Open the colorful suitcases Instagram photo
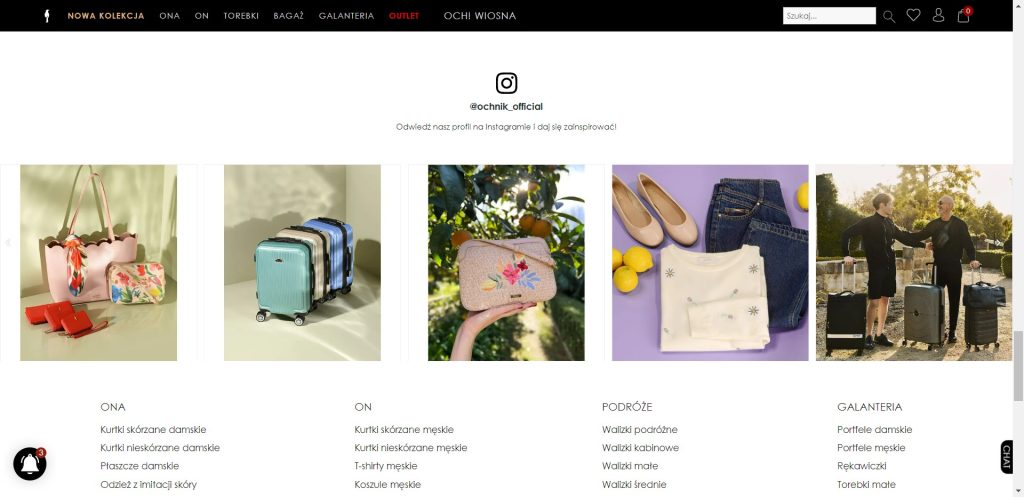The image size is (1024, 497). [302, 263]
